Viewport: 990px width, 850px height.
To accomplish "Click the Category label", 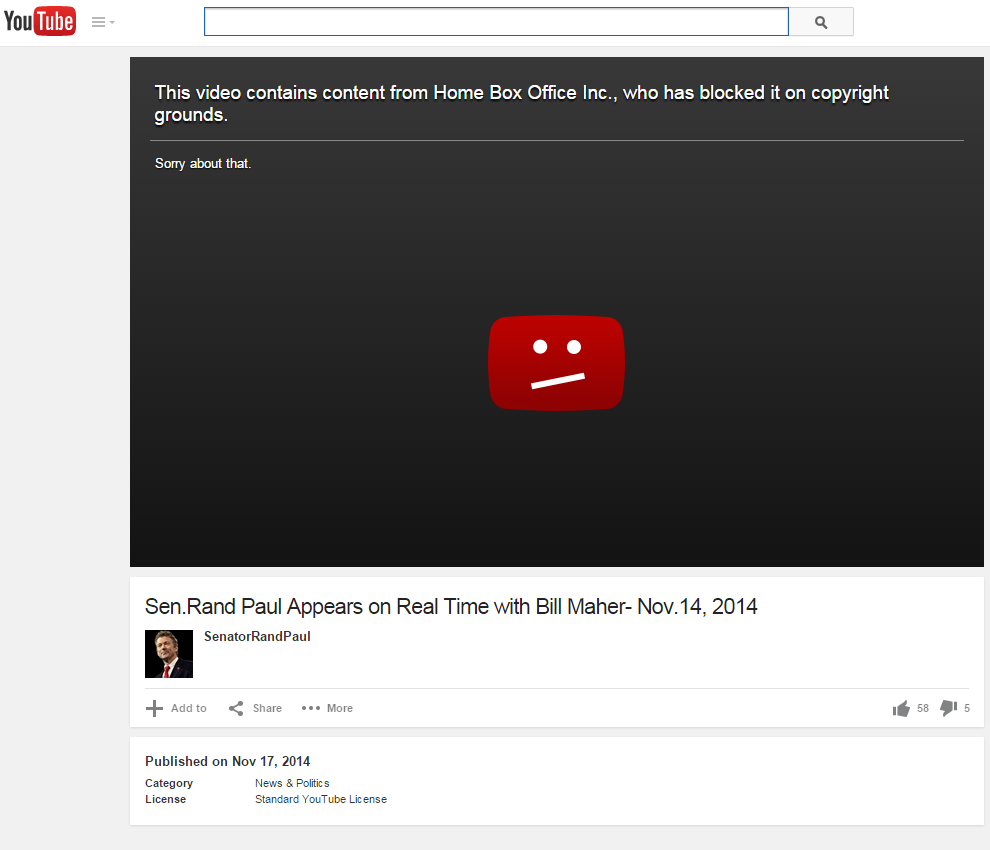I will pos(169,783).
